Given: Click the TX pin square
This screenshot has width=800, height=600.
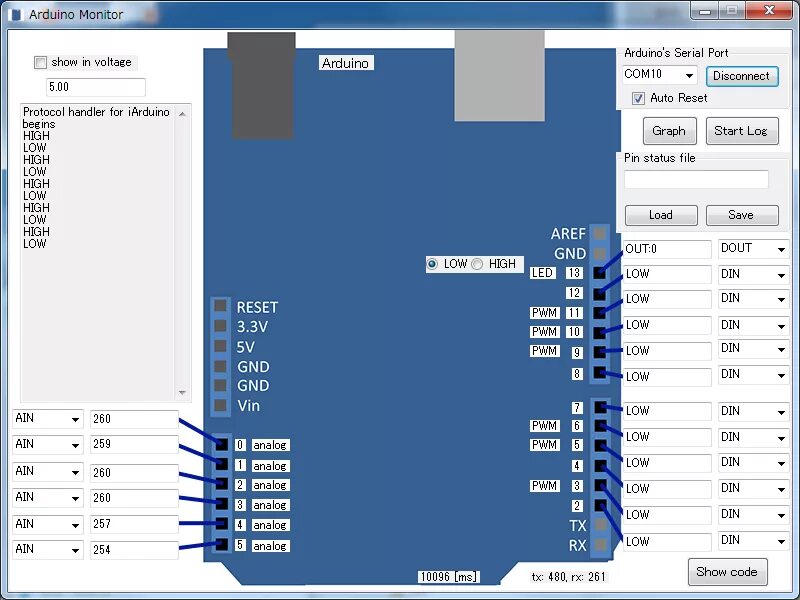Looking at the screenshot, I should (x=600, y=525).
